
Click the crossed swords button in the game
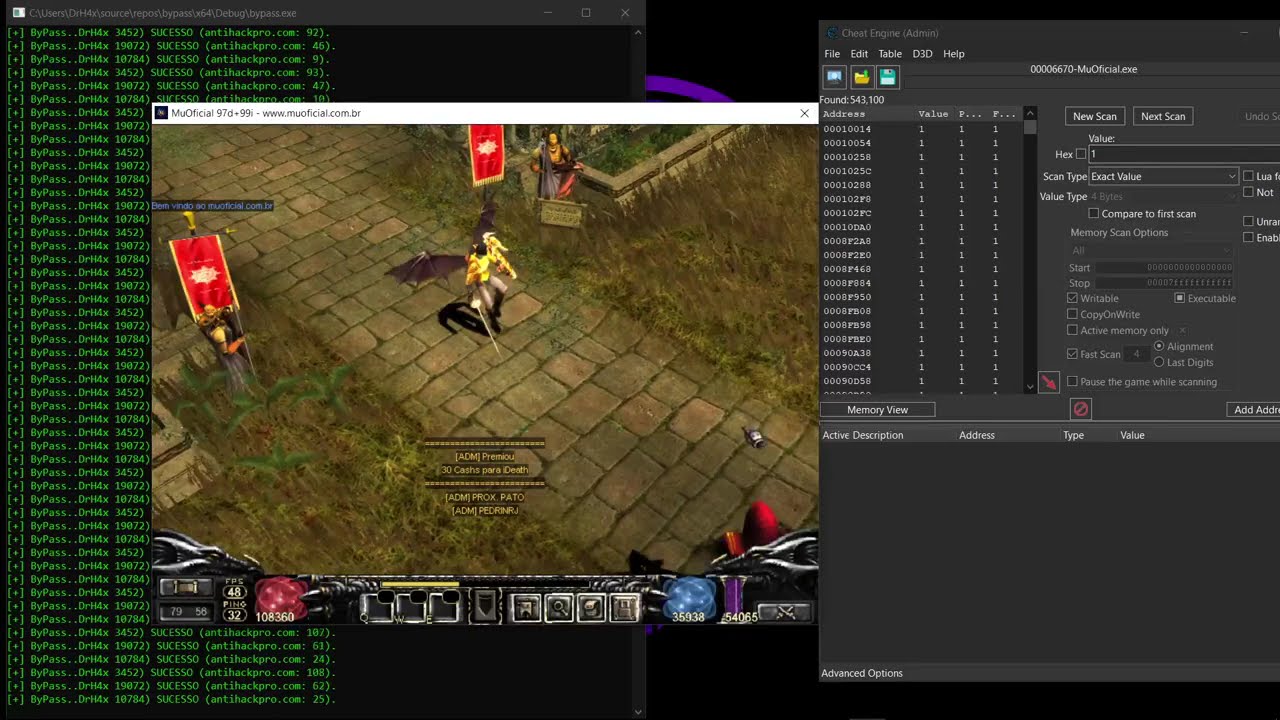(x=785, y=612)
